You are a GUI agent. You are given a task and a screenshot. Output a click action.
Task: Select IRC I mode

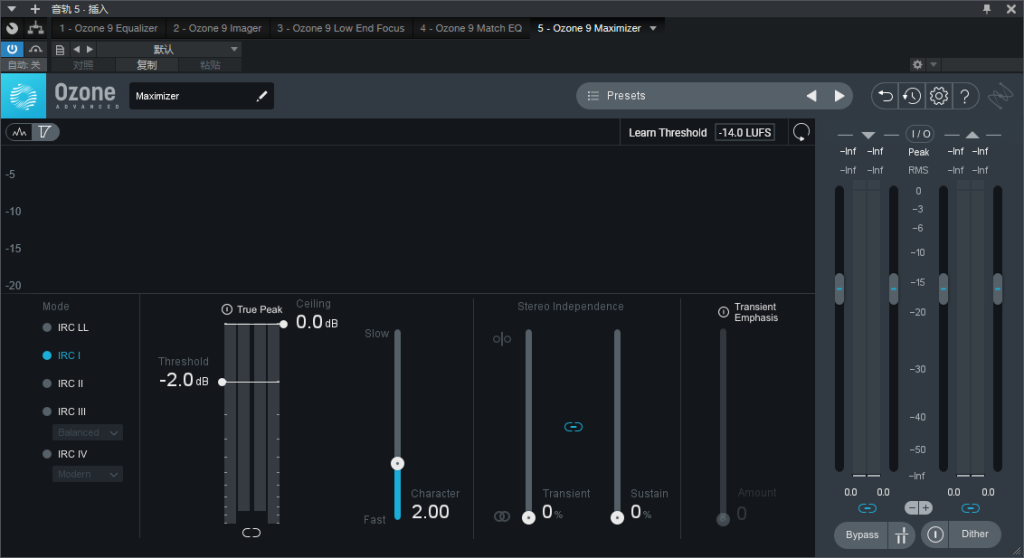[x=61, y=355]
